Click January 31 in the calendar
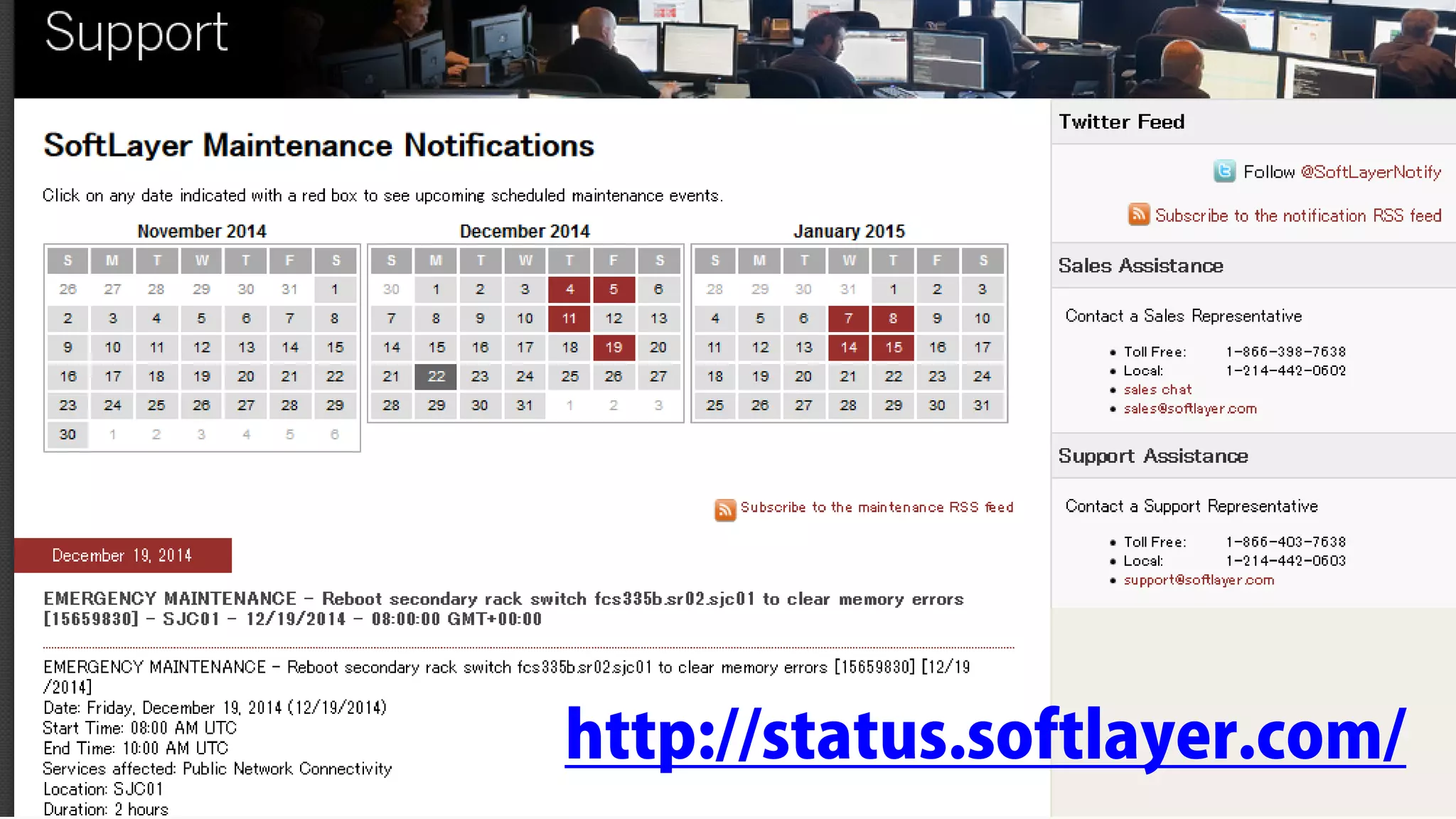 (x=982, y=405)
